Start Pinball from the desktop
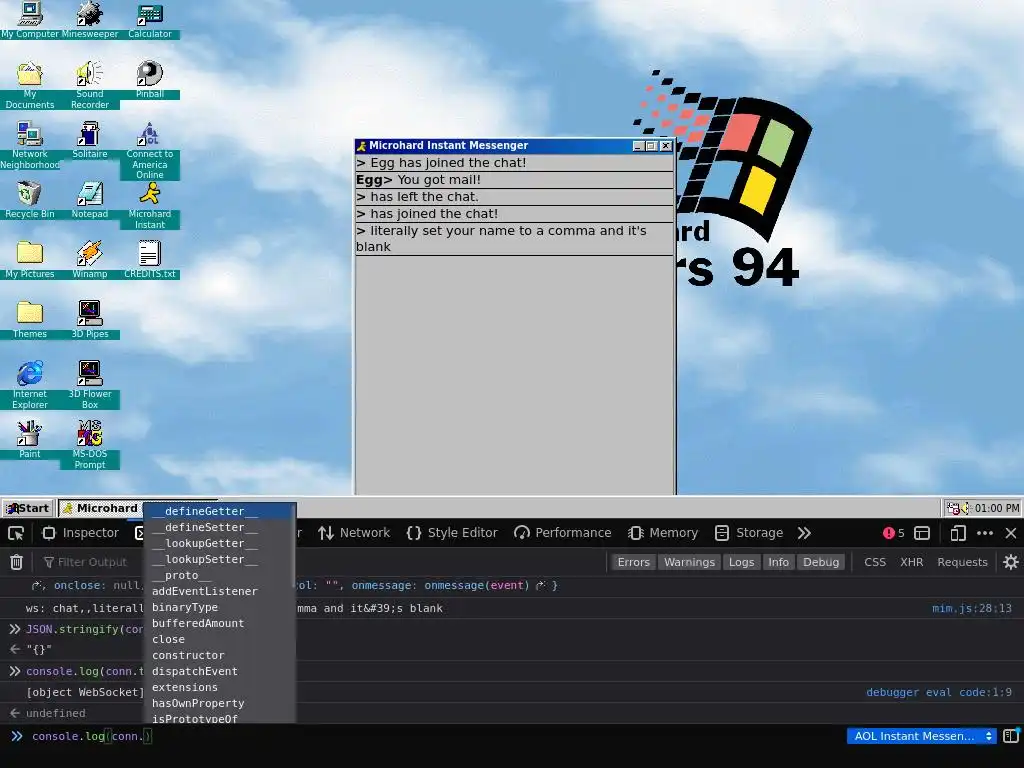Image resolution: width=1024 pixels, height=768 pixels. (x=150, y=80)
